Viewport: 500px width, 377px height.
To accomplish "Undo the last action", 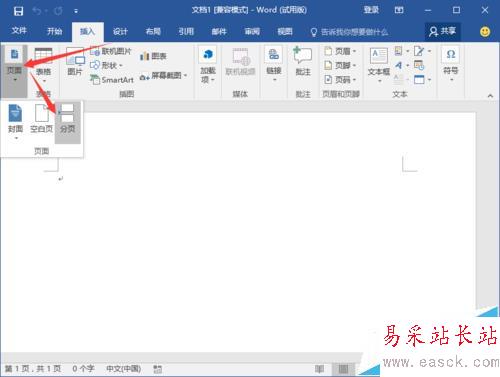I will point(37,11).
